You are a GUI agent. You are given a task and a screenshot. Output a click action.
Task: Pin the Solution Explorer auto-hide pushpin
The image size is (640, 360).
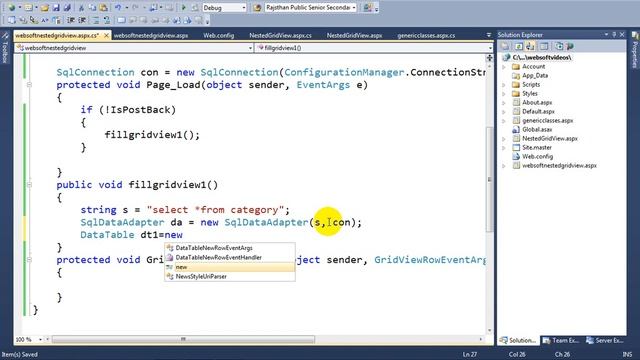pos(614,35)
